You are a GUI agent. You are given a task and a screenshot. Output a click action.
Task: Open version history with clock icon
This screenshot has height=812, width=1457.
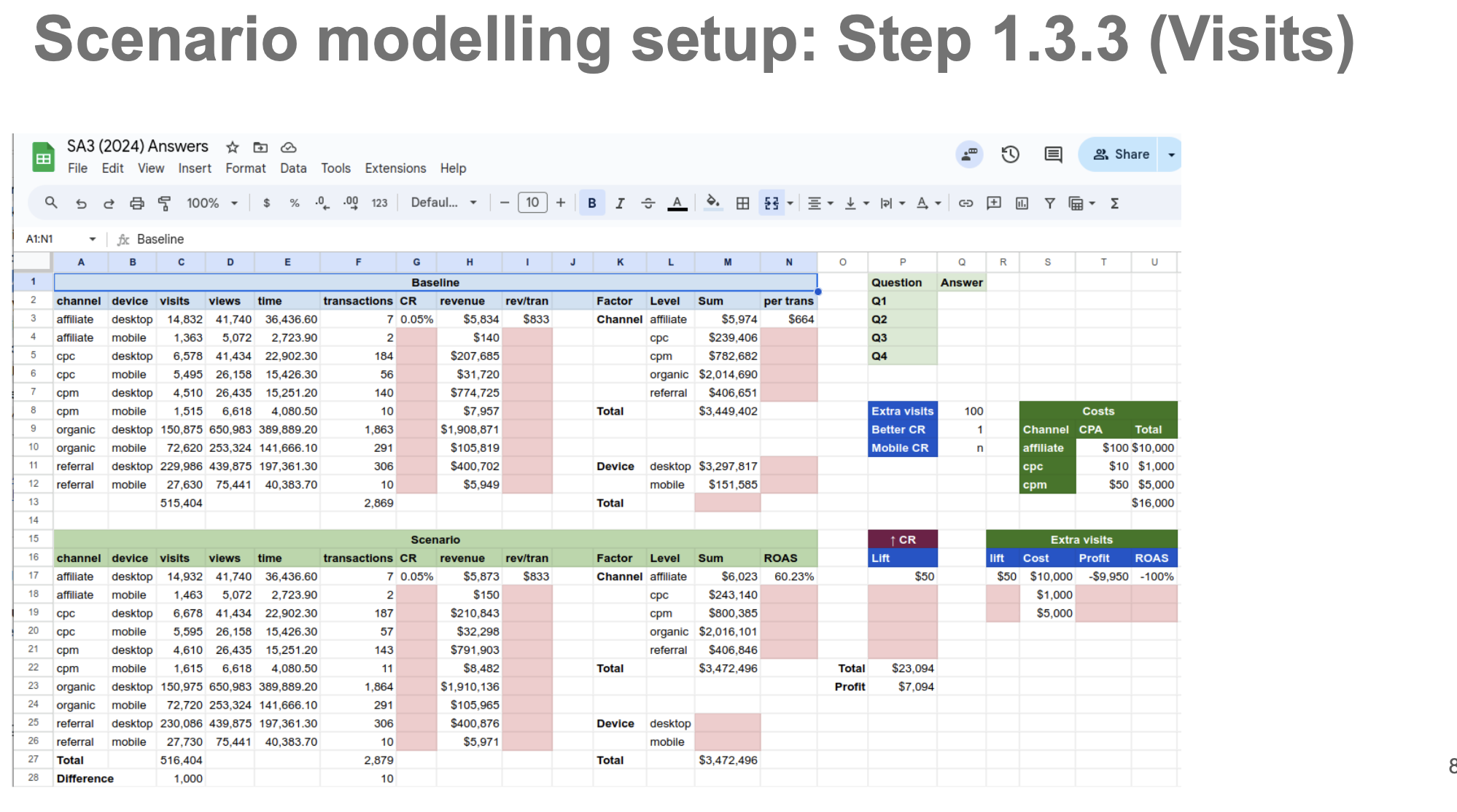click(x=1010, y=154)
